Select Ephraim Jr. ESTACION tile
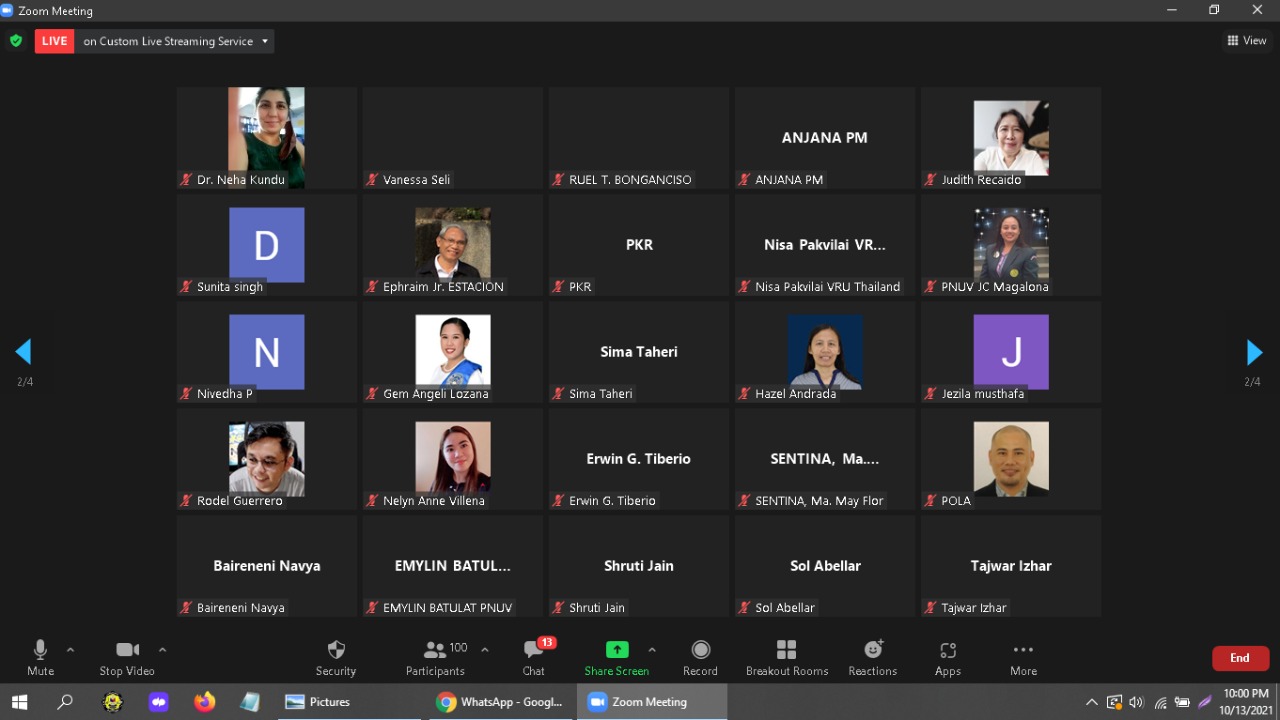The height and width of the screenshot is (720, 1280). click(x=453, y=244)
